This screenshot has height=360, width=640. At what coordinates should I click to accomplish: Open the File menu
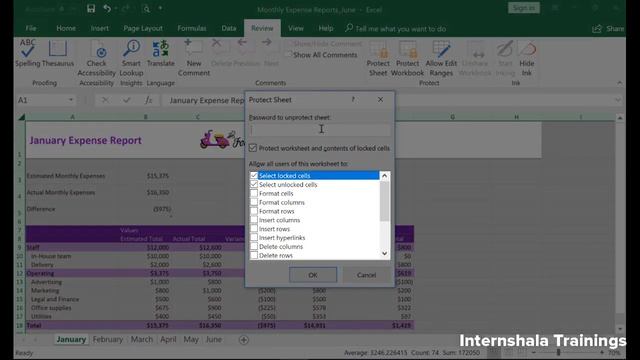(x=31, y=28)
